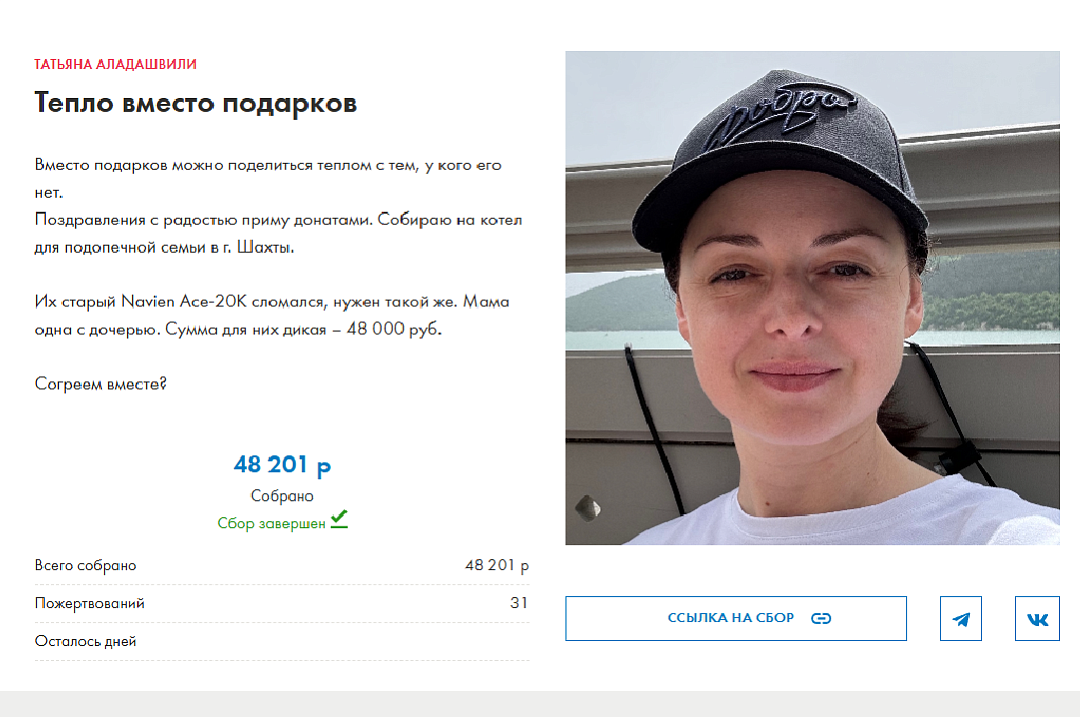Screen dimensions: 1080x720
Task: Open the fundraiser author's photo
Action: point(812,298)
